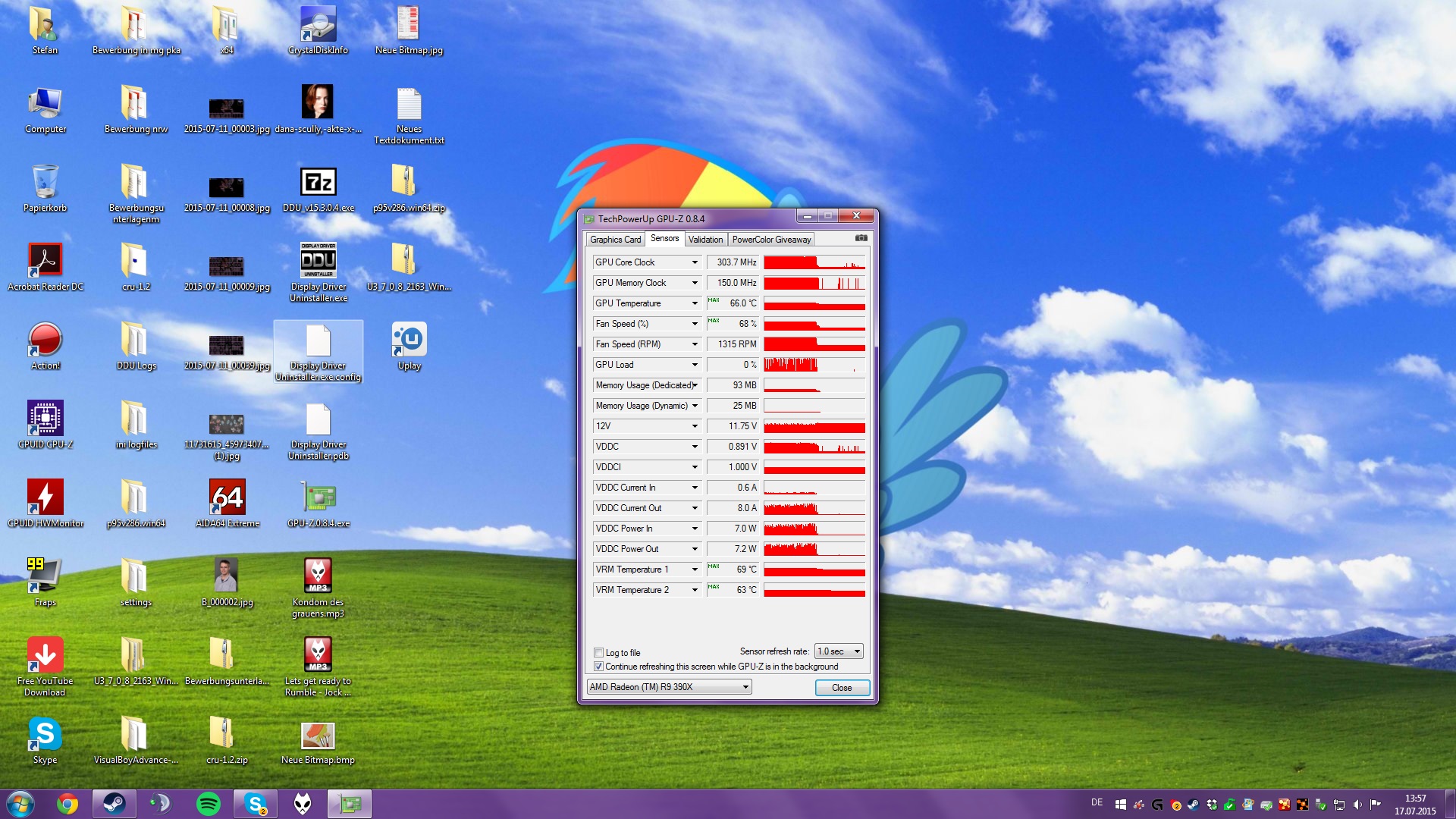Screen dimensions: 1456x819
Task: Open AIDA64 Extreme desktop shortcut
Action: tap(227, 497)
